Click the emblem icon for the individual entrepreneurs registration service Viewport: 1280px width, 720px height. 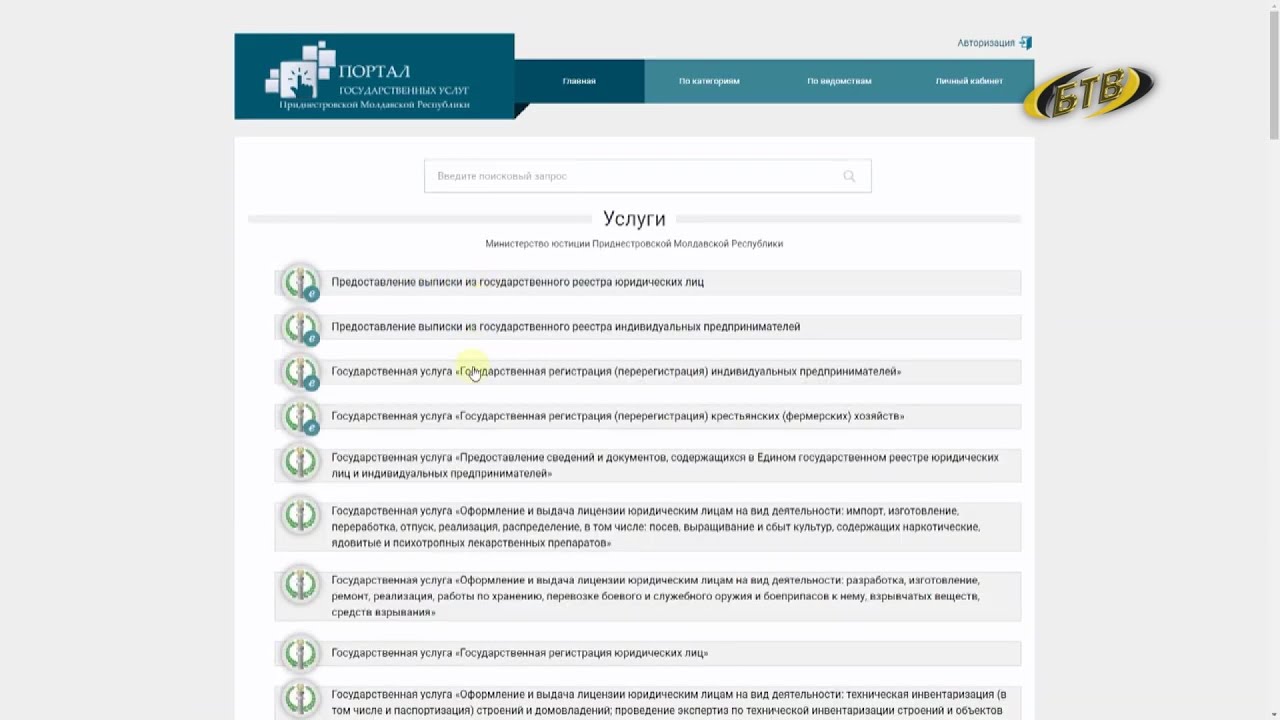pyautogui.click(x=300, y=372)
